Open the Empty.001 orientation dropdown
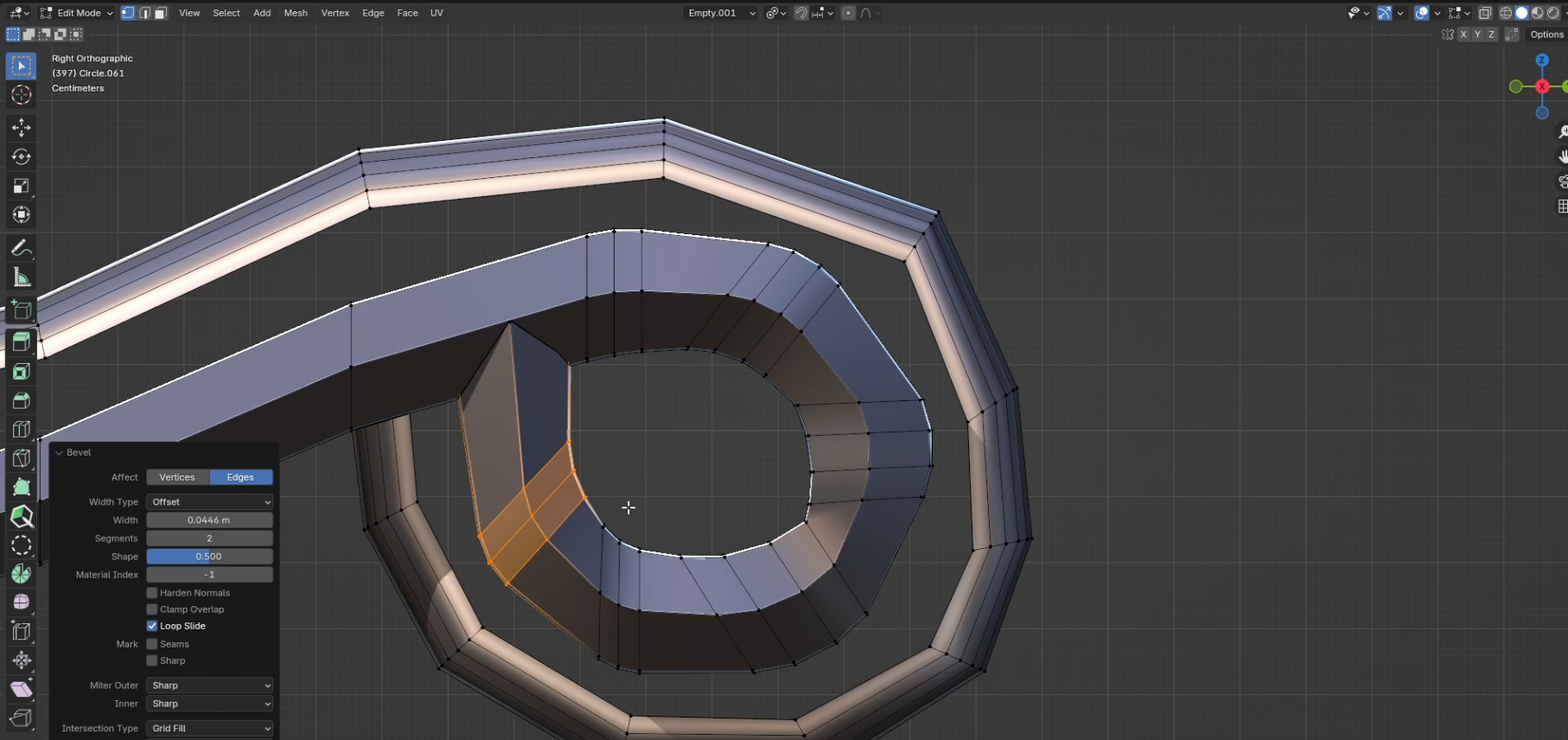 point(721,13)
